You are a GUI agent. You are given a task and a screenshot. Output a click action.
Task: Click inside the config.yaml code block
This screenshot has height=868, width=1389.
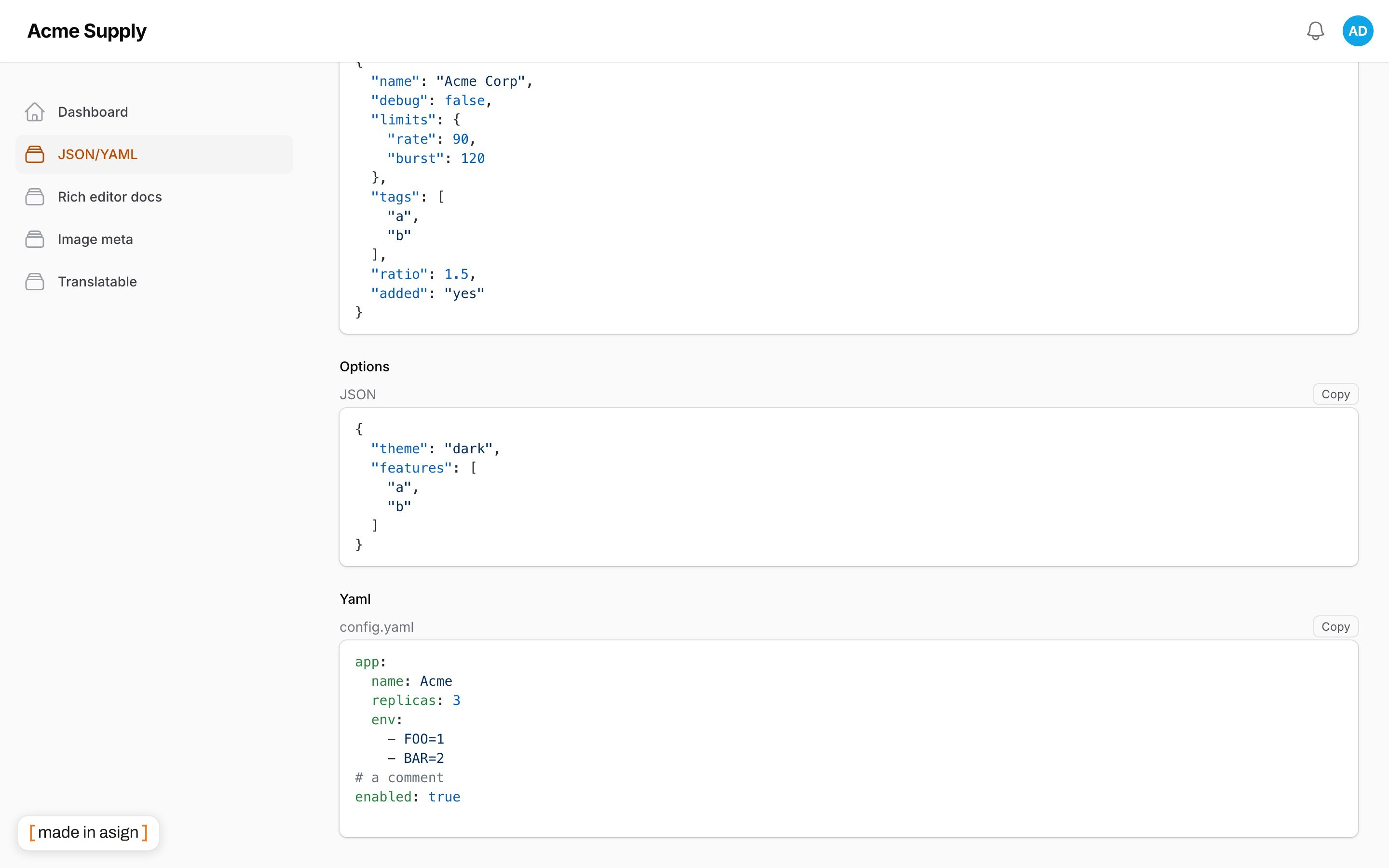(848, 738)
